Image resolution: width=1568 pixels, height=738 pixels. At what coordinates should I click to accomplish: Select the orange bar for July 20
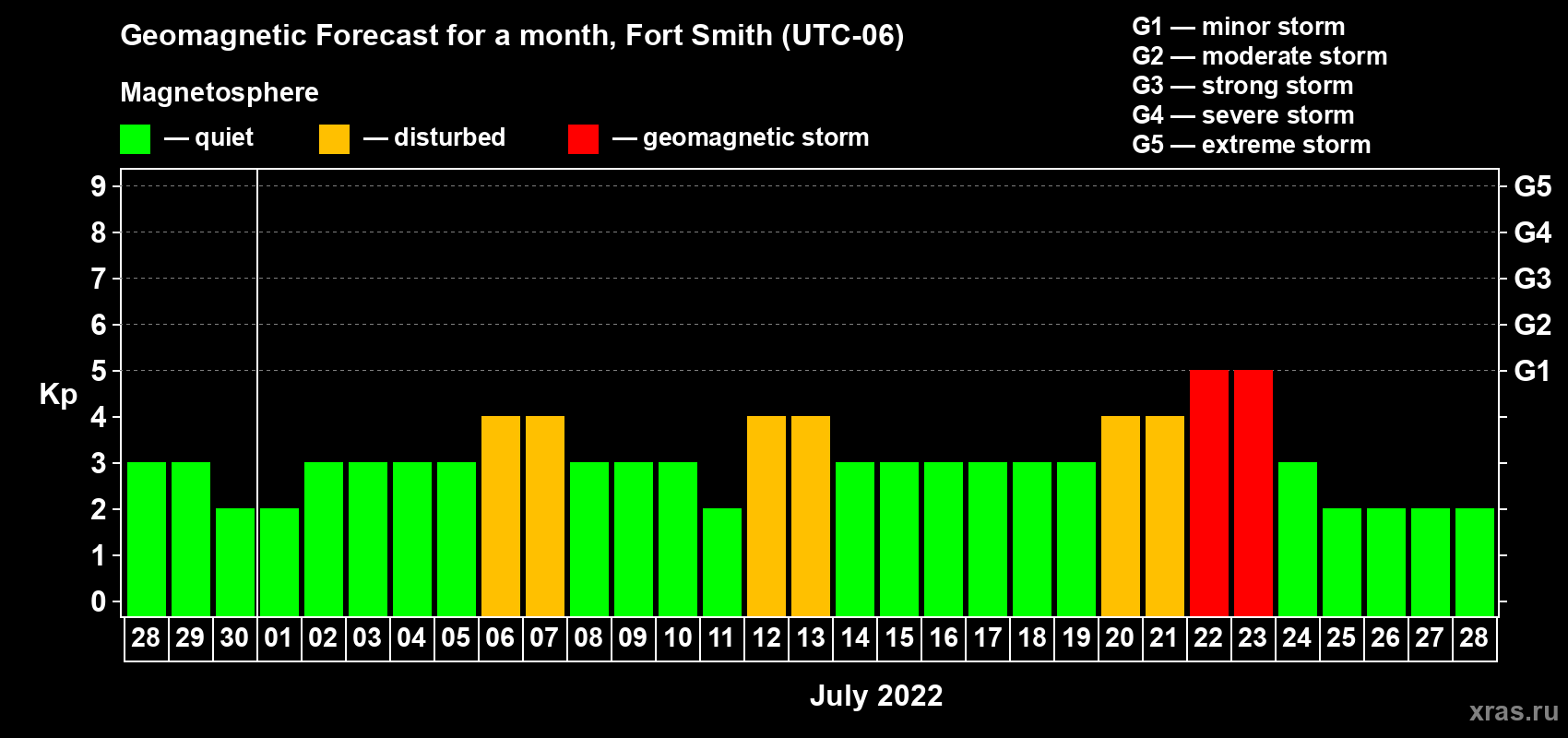(1120, 516)
